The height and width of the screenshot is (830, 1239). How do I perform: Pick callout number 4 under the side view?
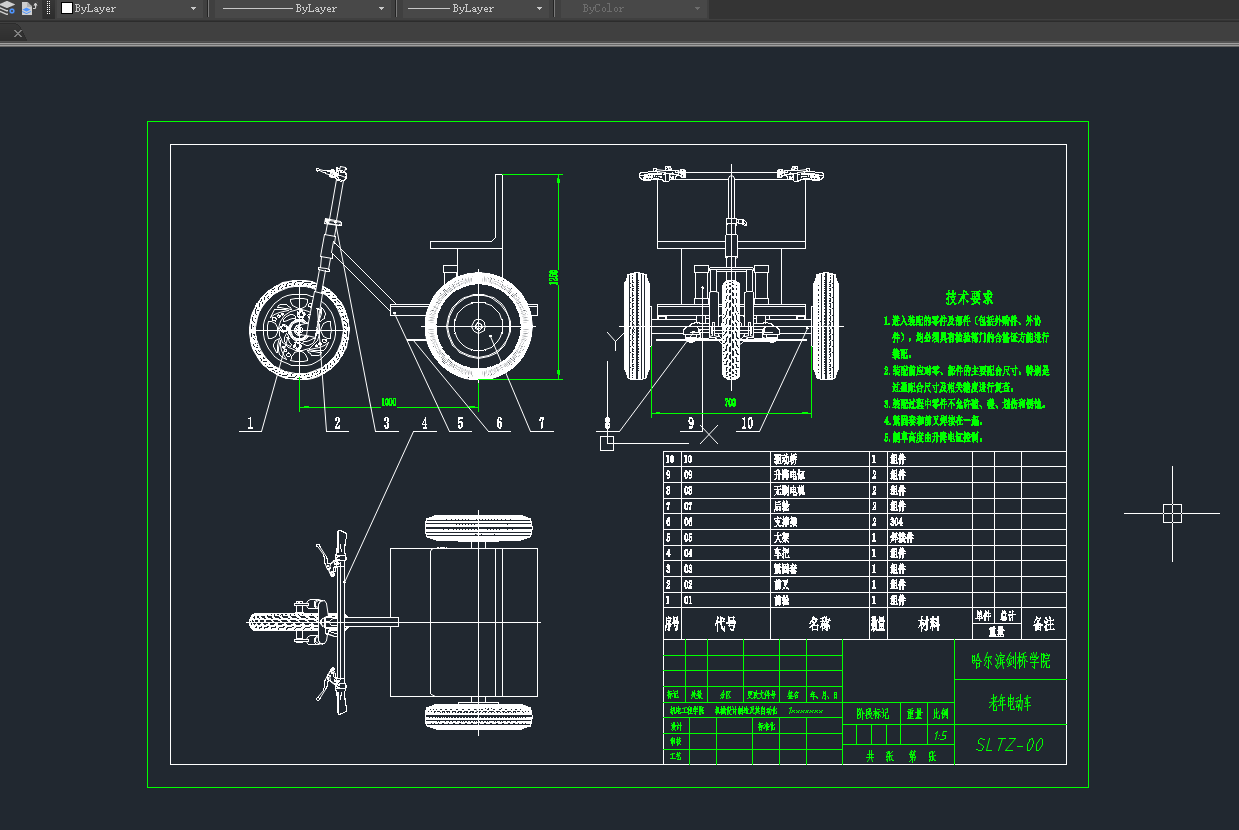[x=424, y=424]
